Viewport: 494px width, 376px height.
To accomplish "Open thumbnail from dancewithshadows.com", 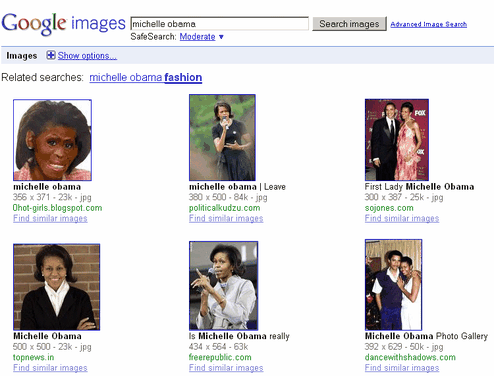I will (x=393, y=285).
